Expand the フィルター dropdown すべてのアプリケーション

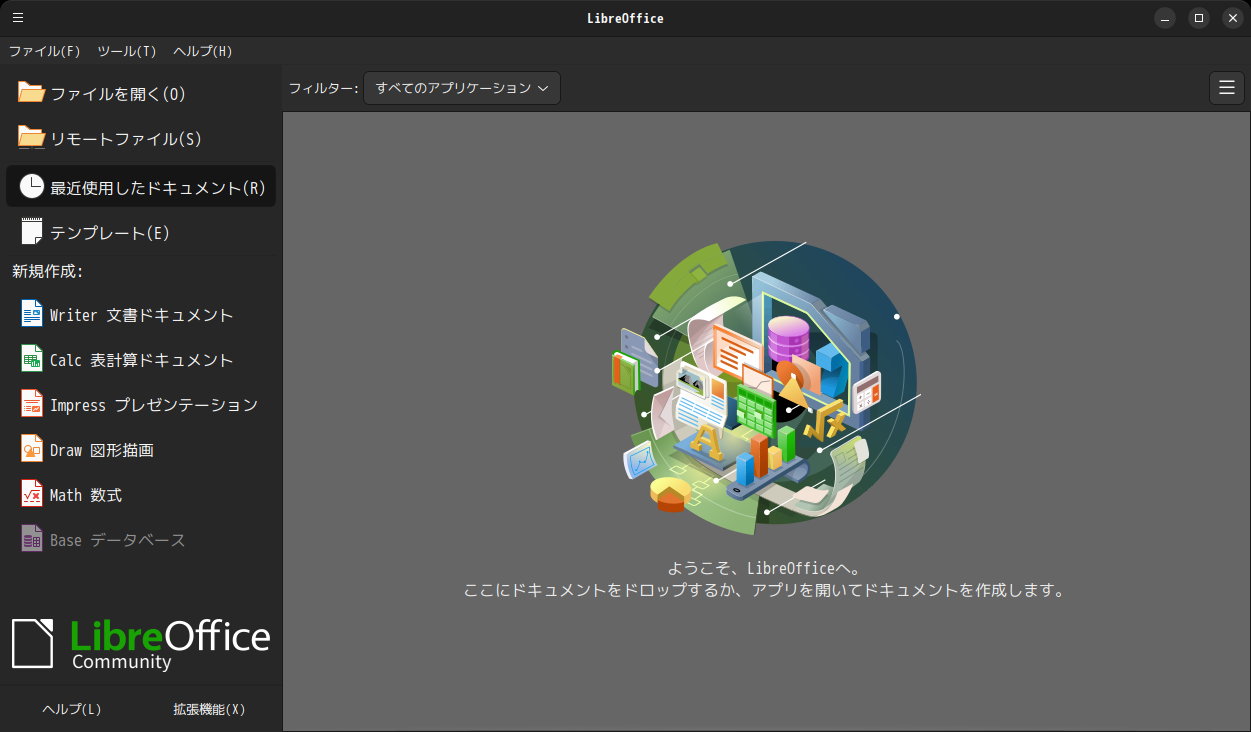(x=462, y=88)
